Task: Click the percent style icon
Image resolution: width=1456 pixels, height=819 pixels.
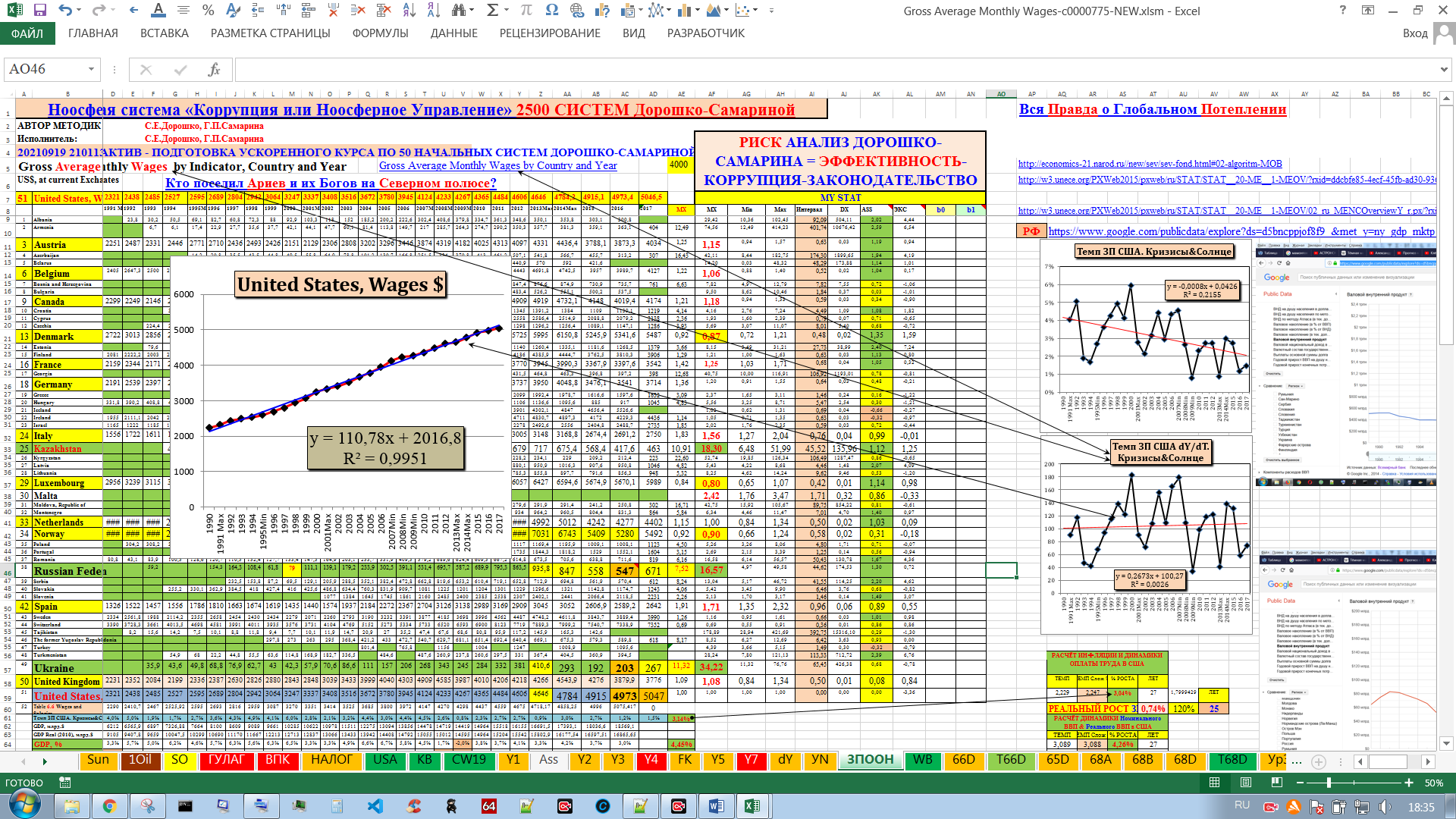Action: click(x=208, y=11)
